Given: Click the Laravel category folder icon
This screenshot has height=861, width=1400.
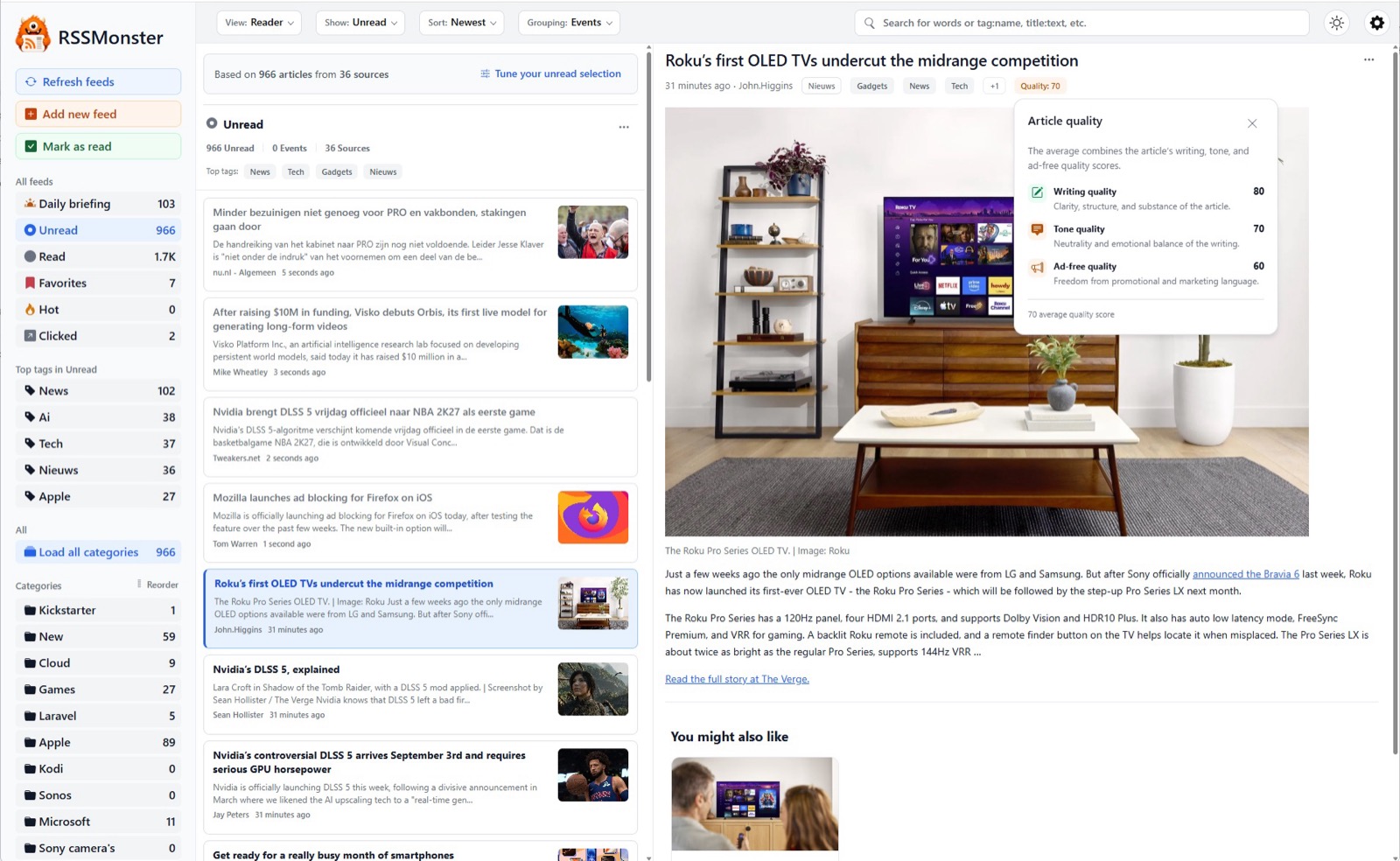Looking at the screenshot, I should point(30,716).
